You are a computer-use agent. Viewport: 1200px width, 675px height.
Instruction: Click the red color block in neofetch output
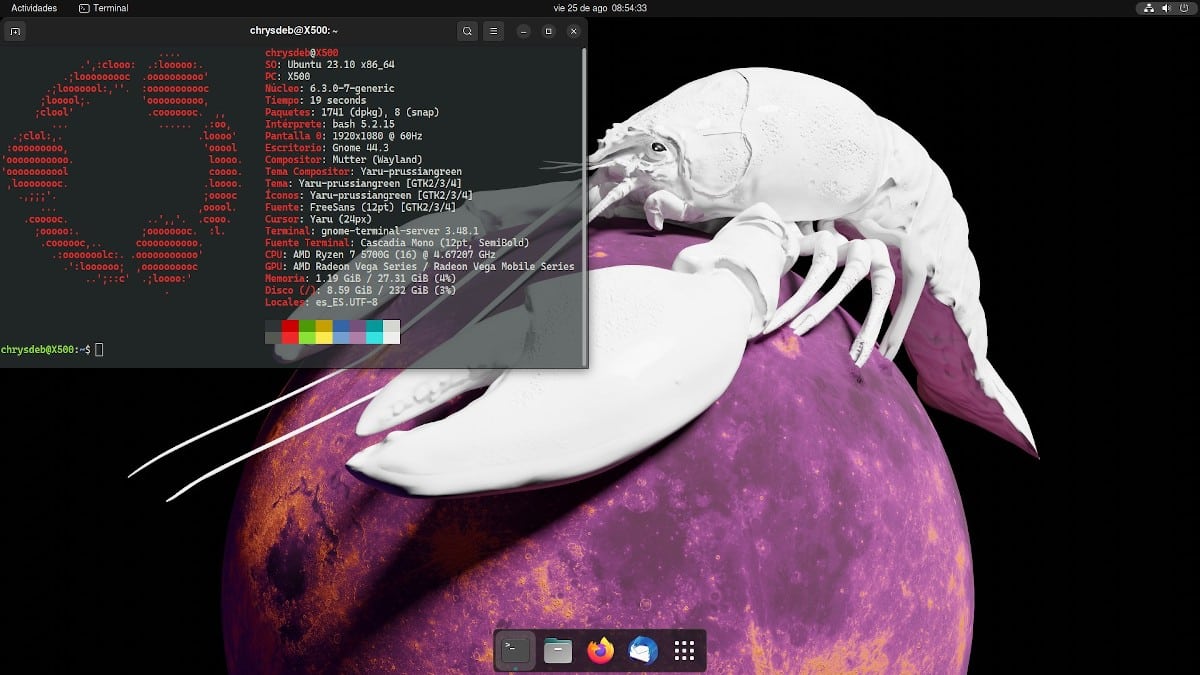point(290,332)
